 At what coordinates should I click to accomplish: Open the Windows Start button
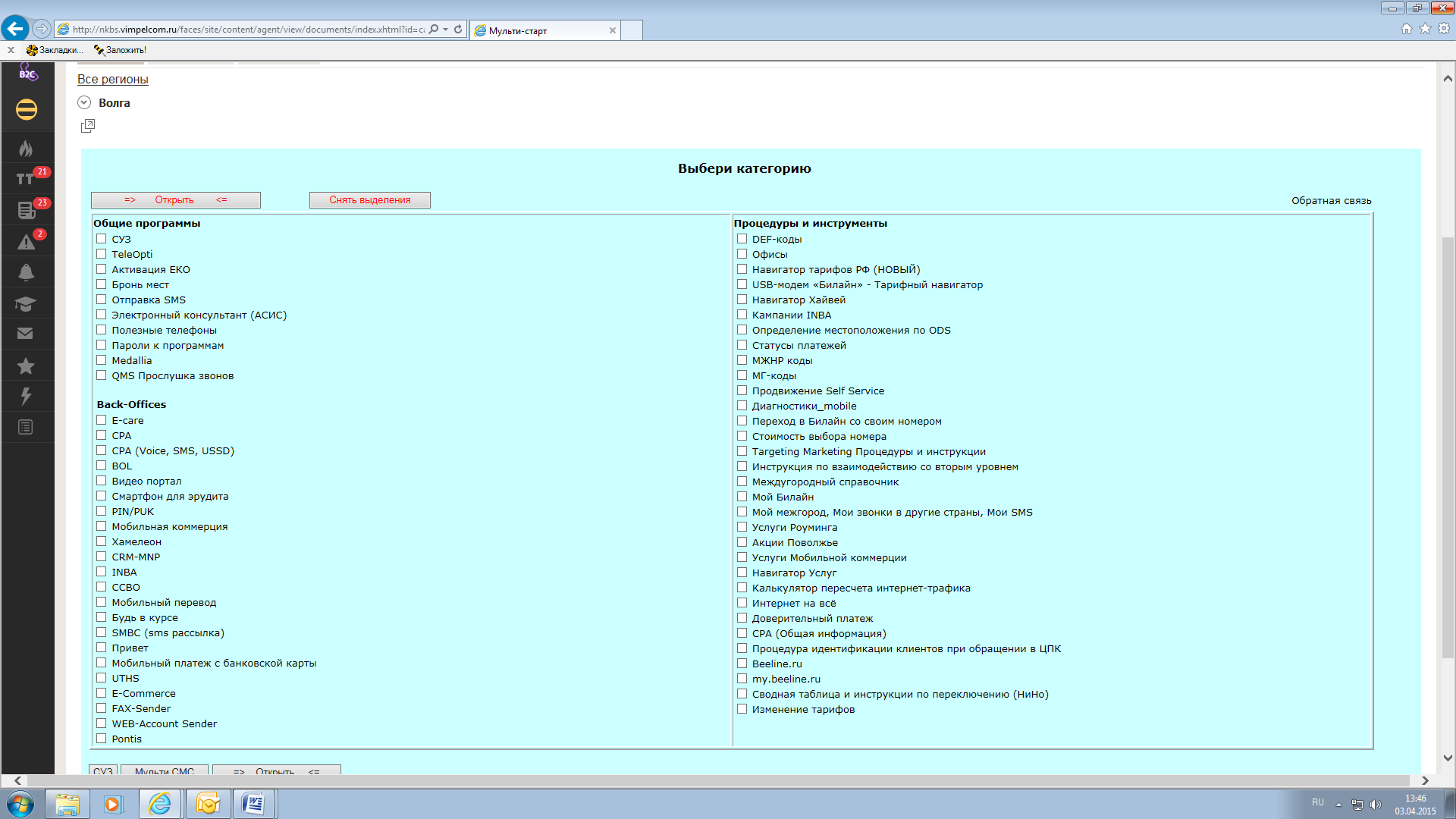pyautogui.click(x=20, y=804)
